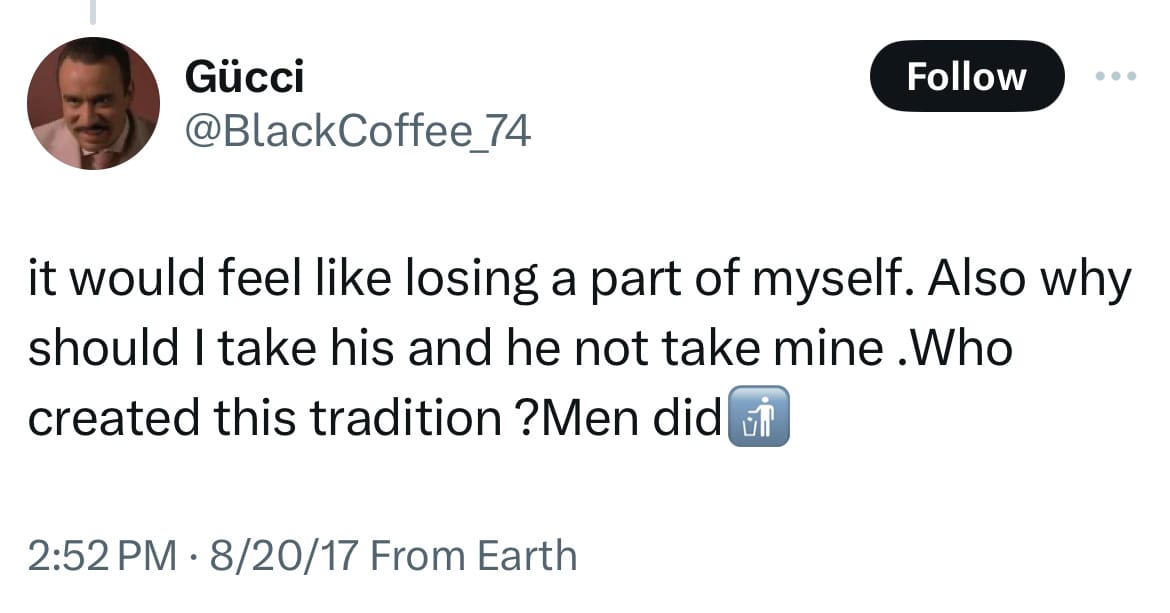Click the thread connector line above avatar
1170x613 pixels.
(93, 12)
